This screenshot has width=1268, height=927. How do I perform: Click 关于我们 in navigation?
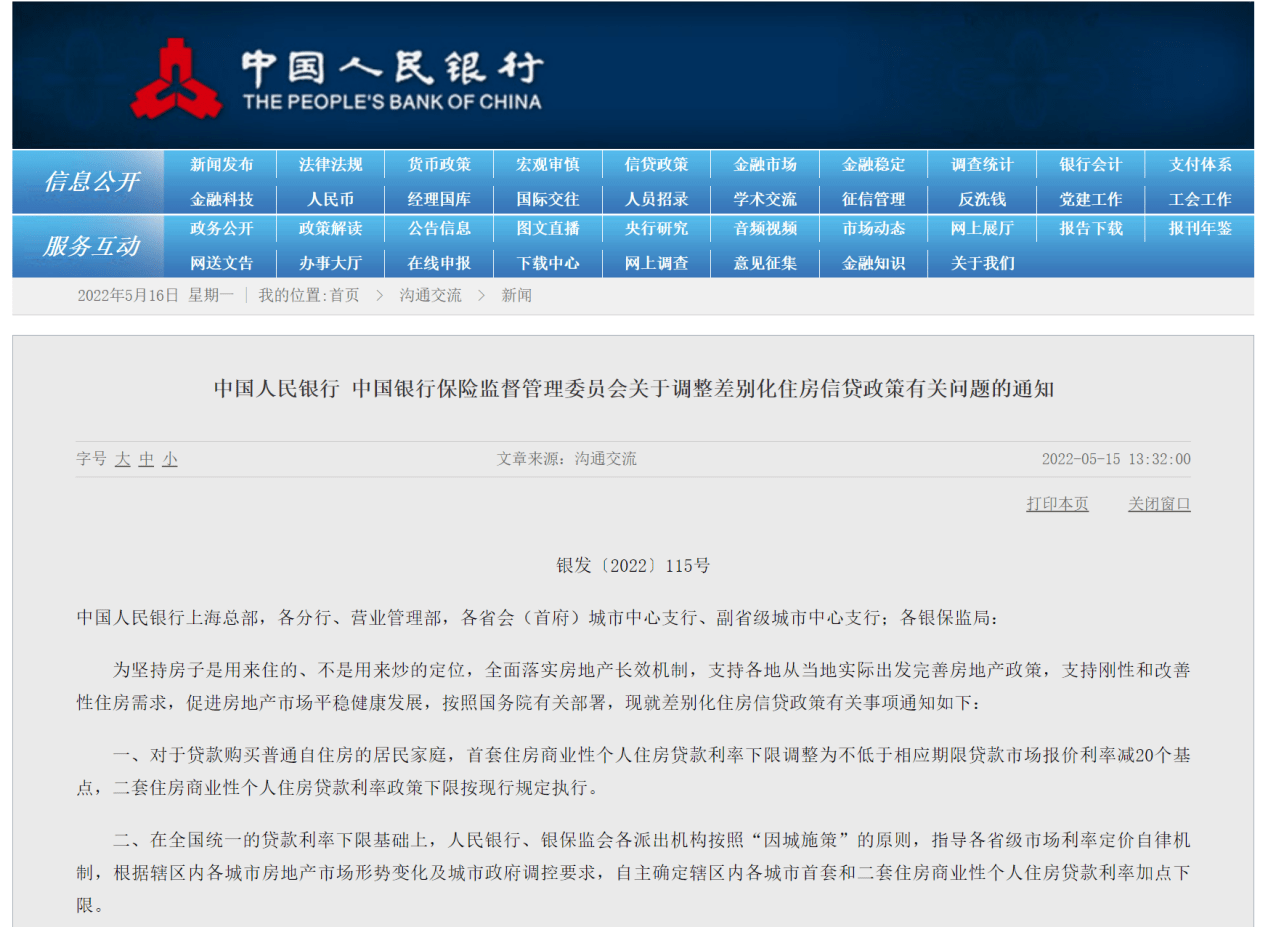click(x=982, y=263)
